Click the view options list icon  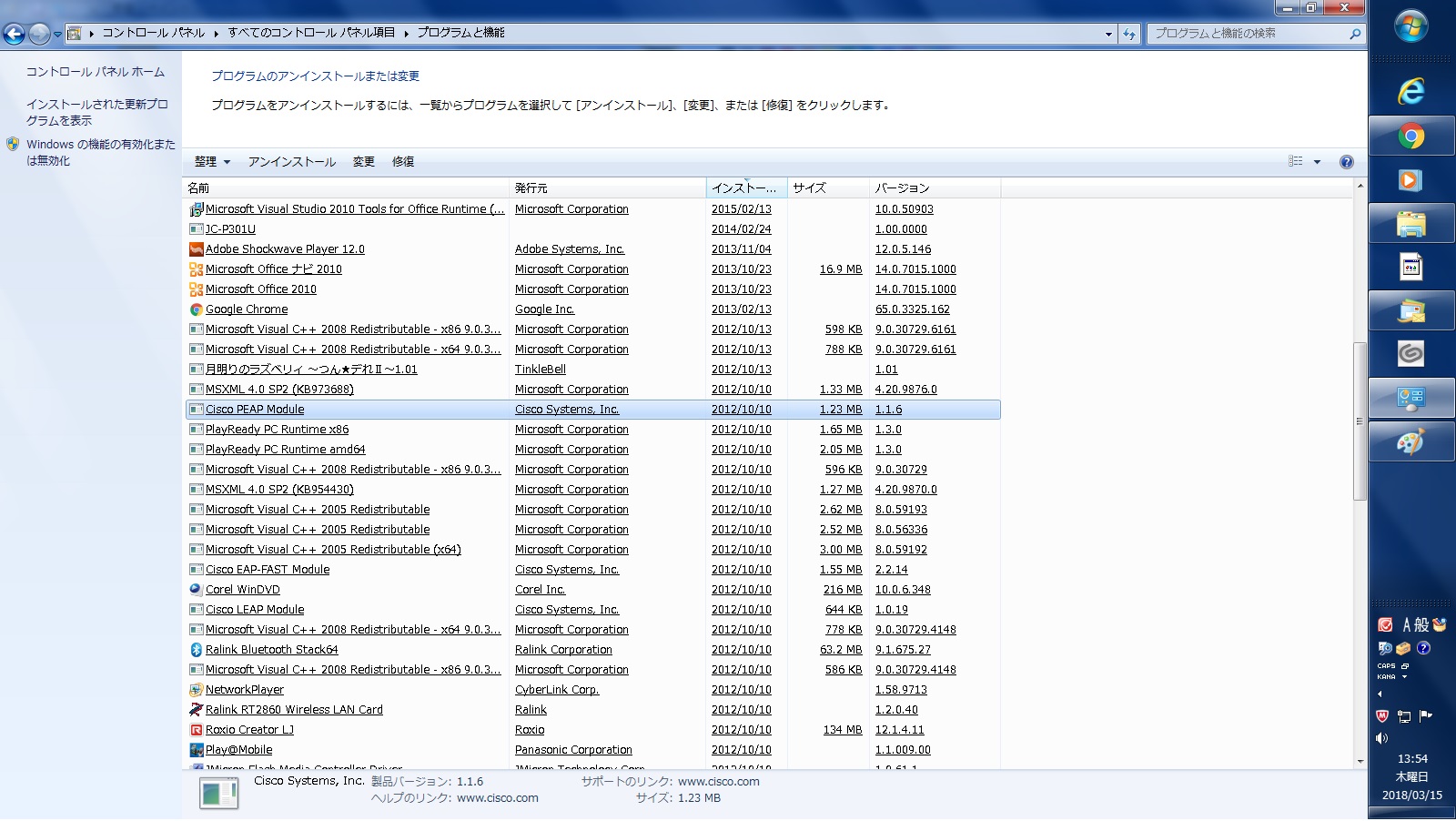pyautogui.click(x=1296, y=161)
